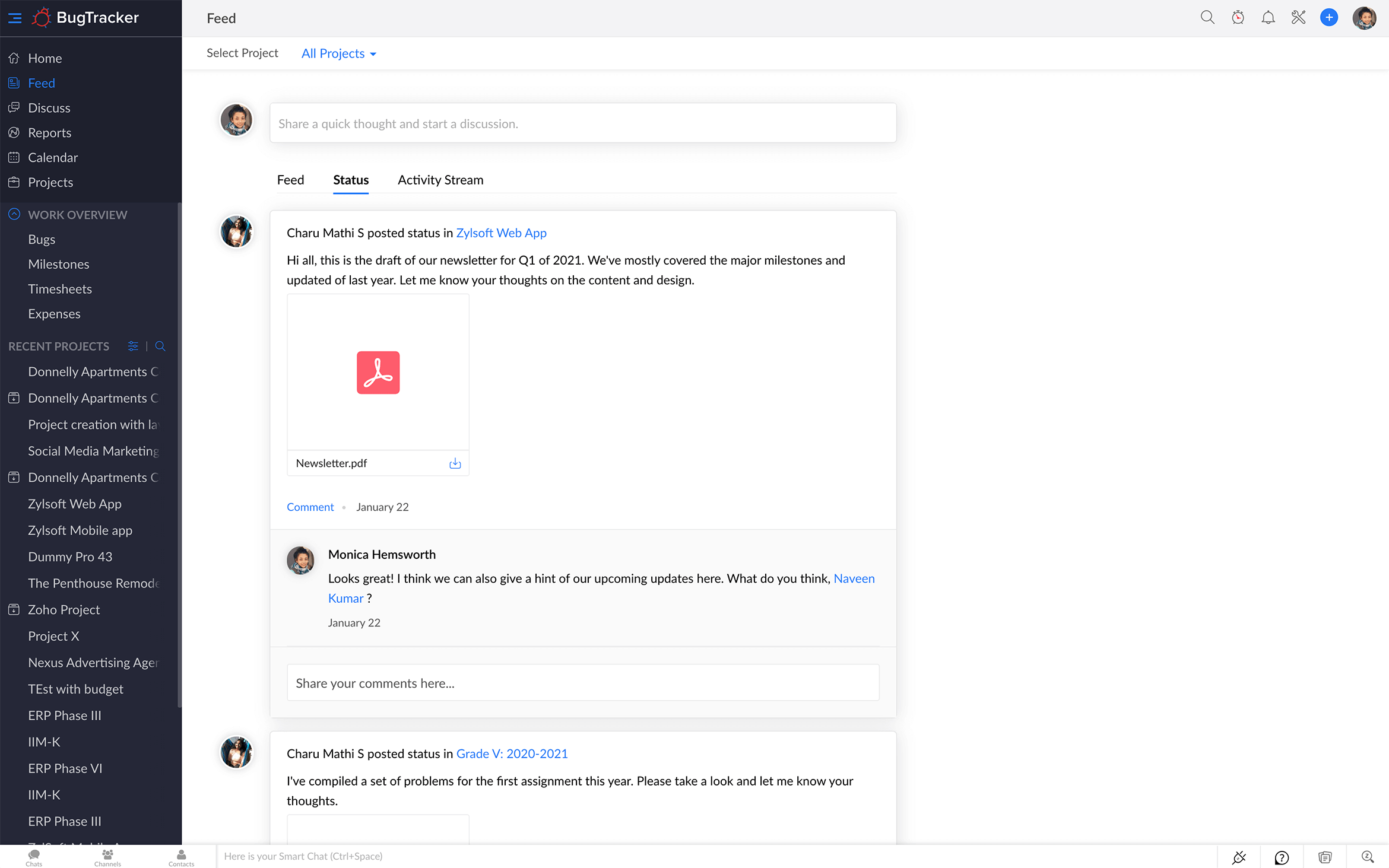Open Zoho Project in recent projects

[x=64, y=610]
